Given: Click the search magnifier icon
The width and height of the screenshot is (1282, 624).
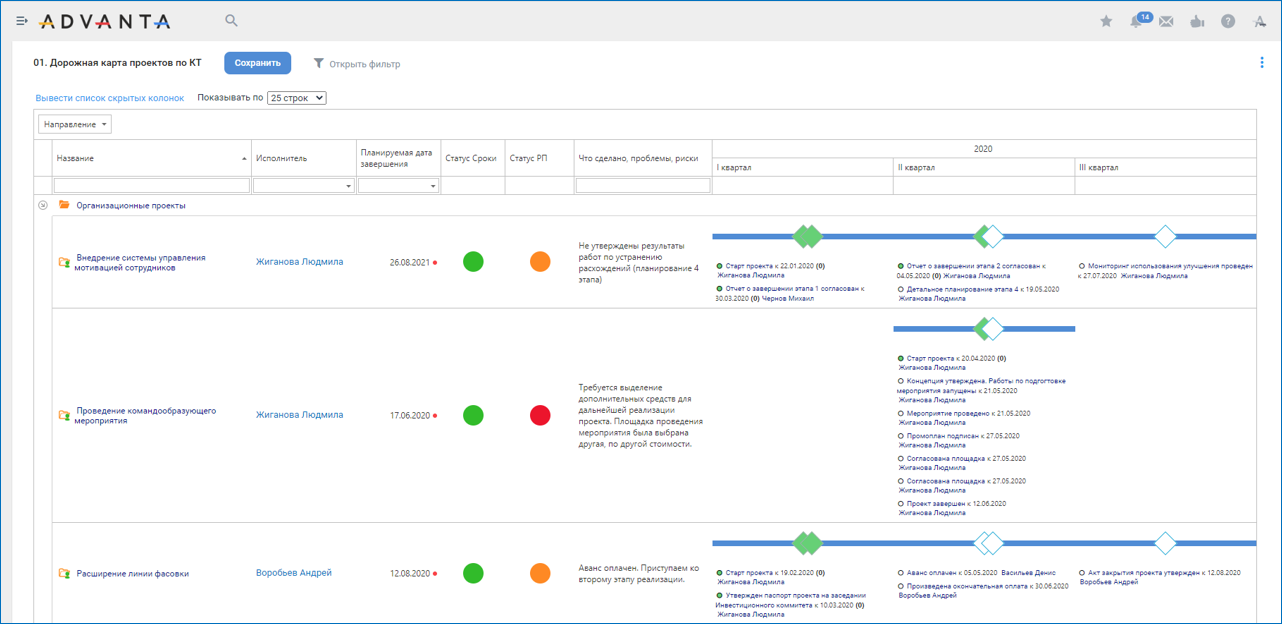Looking at the screenshot, I should (x=231, y=21).
